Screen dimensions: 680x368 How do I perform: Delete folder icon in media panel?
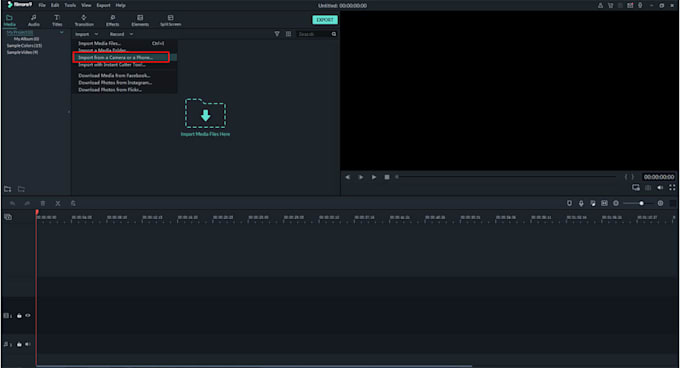[x=21, y=189]
